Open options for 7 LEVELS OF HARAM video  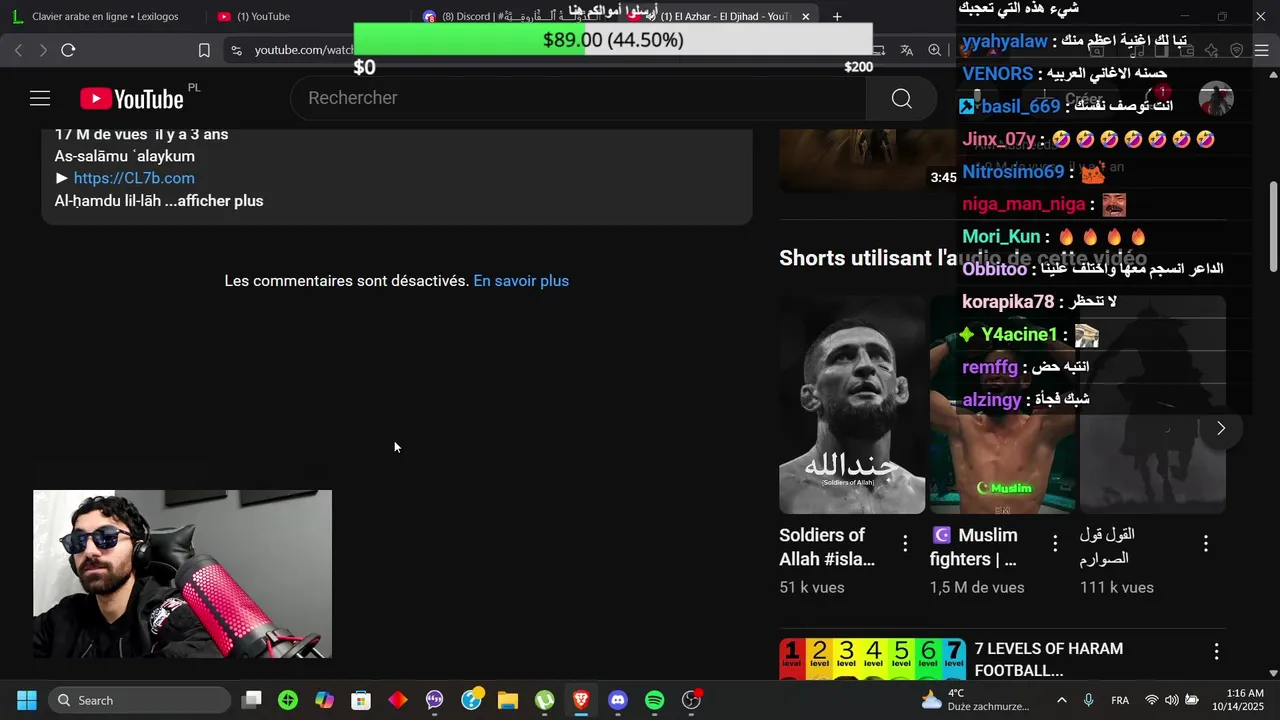(1216, 652)
